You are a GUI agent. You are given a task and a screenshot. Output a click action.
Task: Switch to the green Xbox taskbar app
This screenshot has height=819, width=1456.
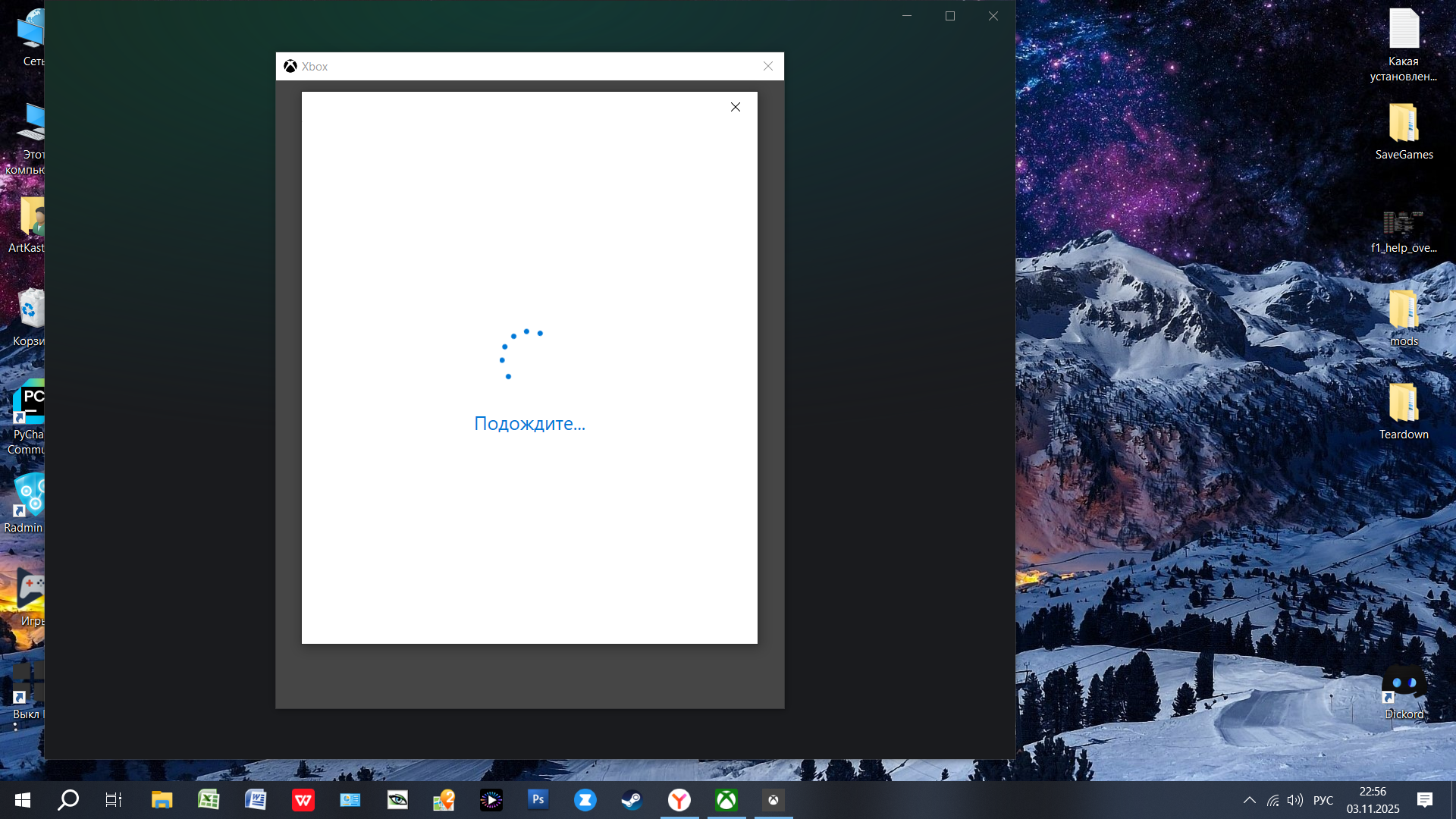726,799
